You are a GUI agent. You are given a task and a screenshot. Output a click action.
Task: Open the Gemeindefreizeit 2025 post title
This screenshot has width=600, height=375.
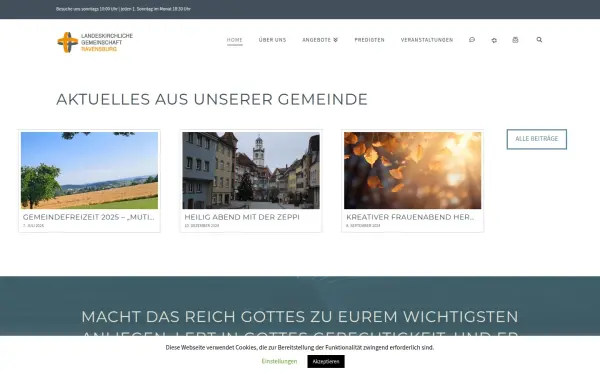click(x=88, y=217)
